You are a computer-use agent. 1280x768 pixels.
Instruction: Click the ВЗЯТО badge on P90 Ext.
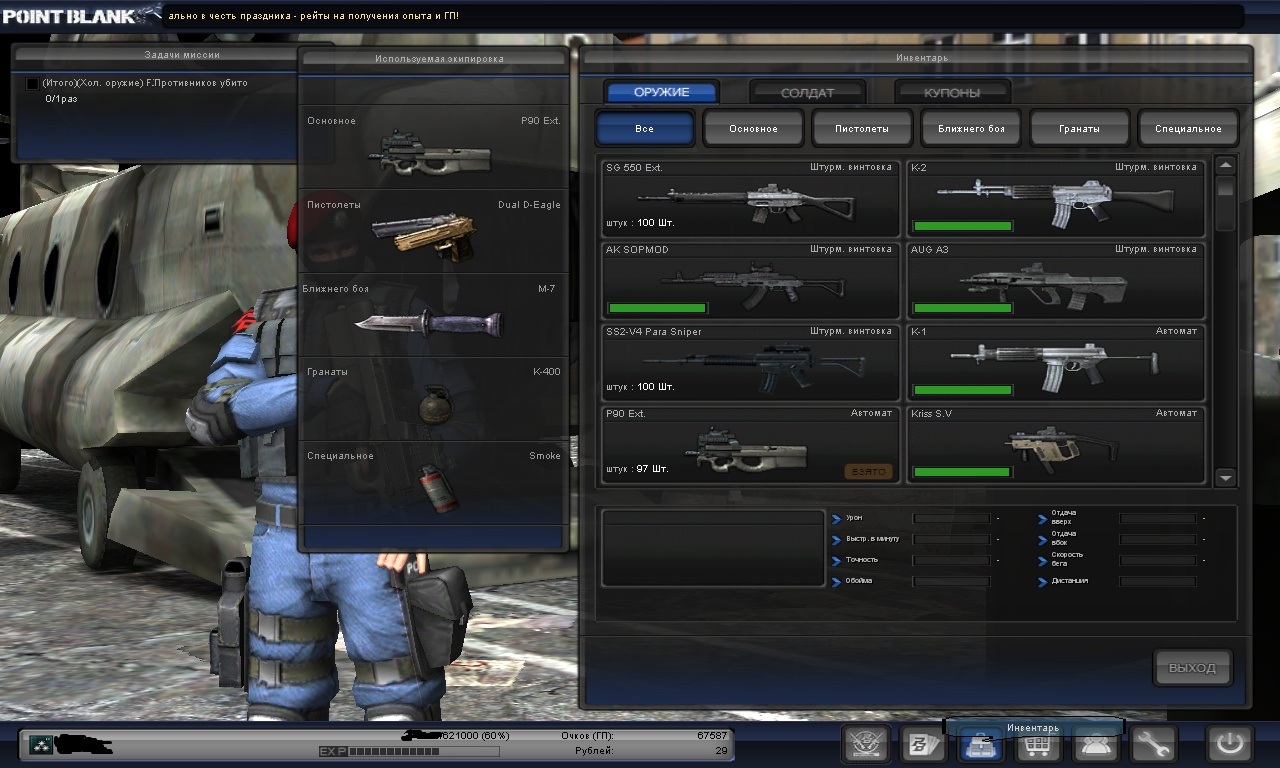click(868, 471)
